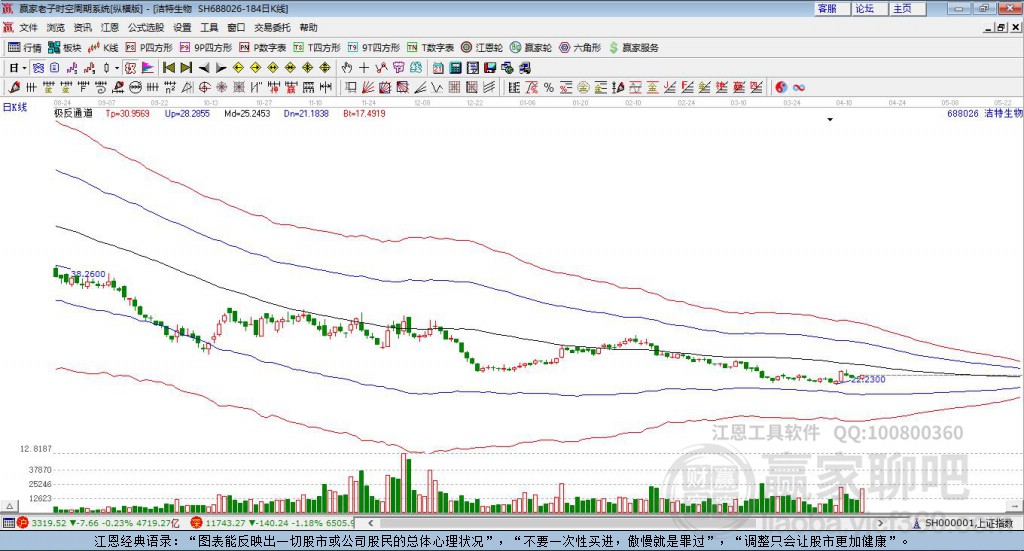Open the 江恩轮 Gann wheel
This screenshot has height=551, width=1024.
pos(482,48)
